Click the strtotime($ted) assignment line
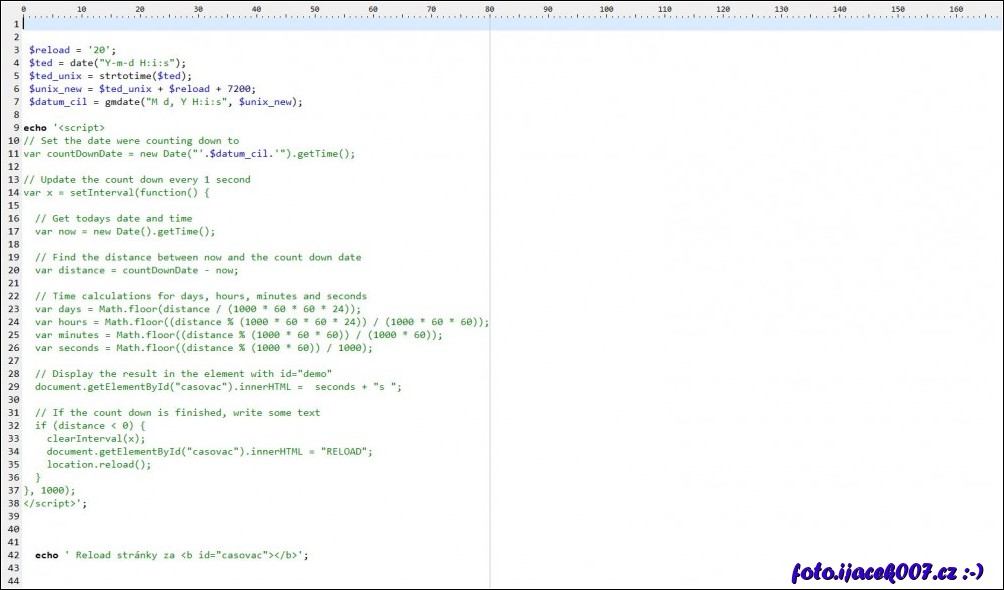Image resolution: width=1004 pixels, height=590 pixels. (x=110, y=76)
